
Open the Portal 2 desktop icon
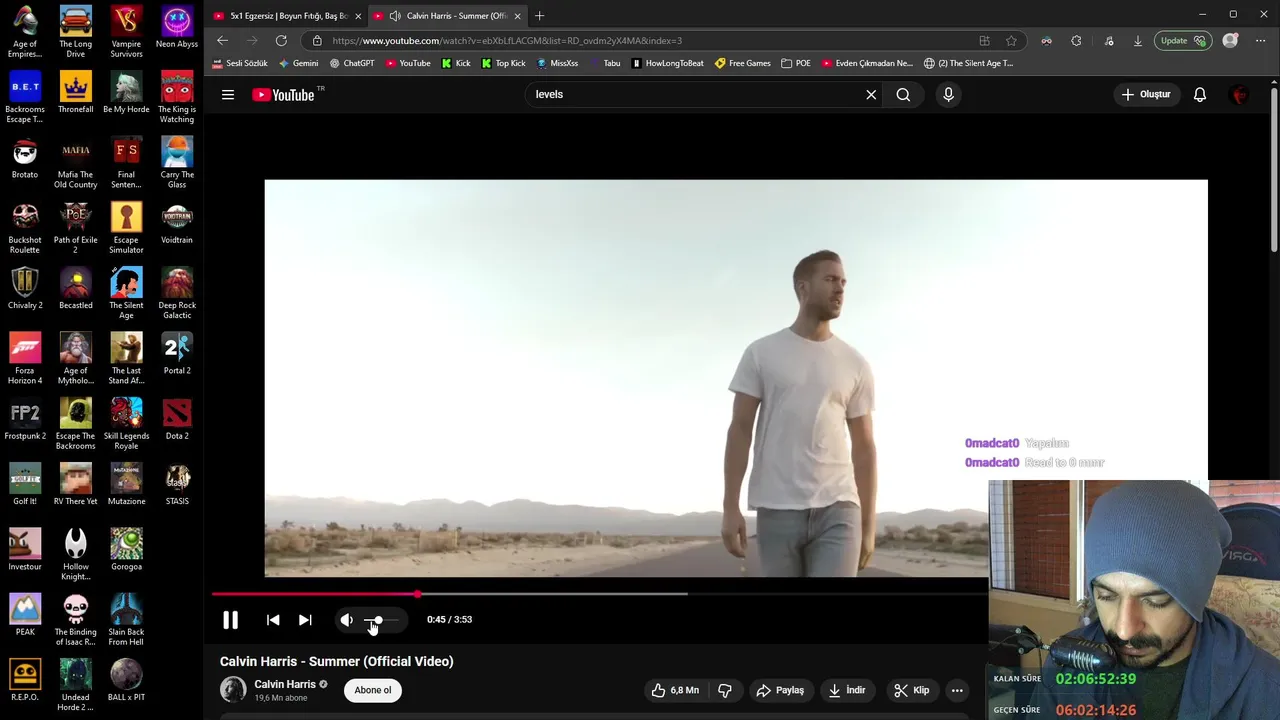(177, 355)
